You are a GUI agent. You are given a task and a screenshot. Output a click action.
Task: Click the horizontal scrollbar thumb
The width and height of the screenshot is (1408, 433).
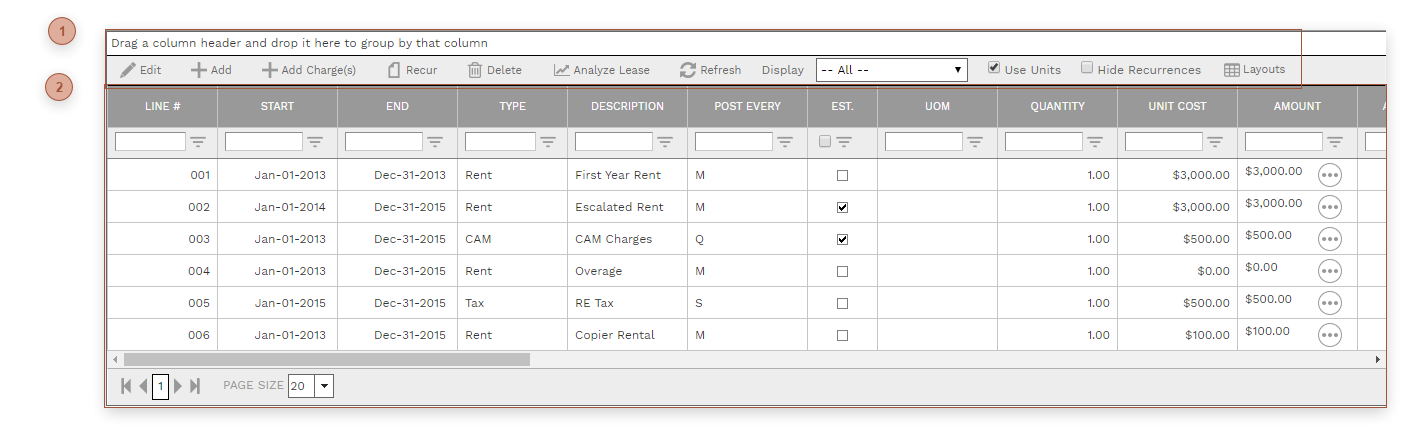pos(326,359)
